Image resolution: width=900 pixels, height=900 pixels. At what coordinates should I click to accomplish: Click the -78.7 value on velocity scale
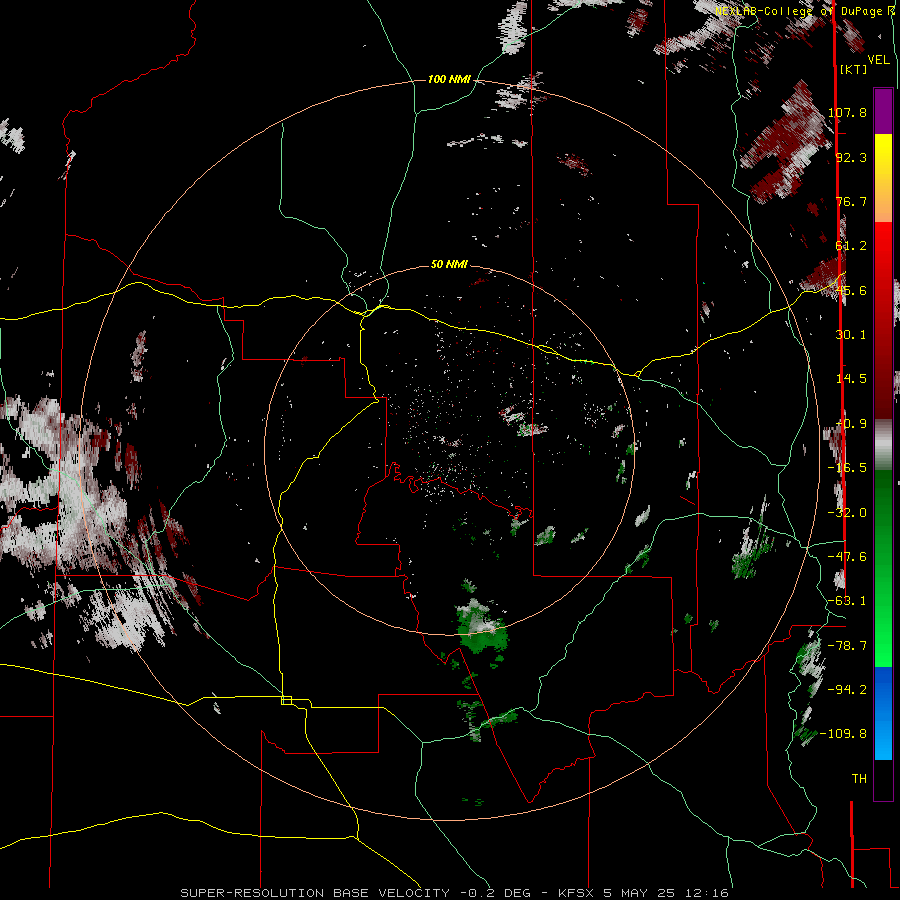[847, 646]
